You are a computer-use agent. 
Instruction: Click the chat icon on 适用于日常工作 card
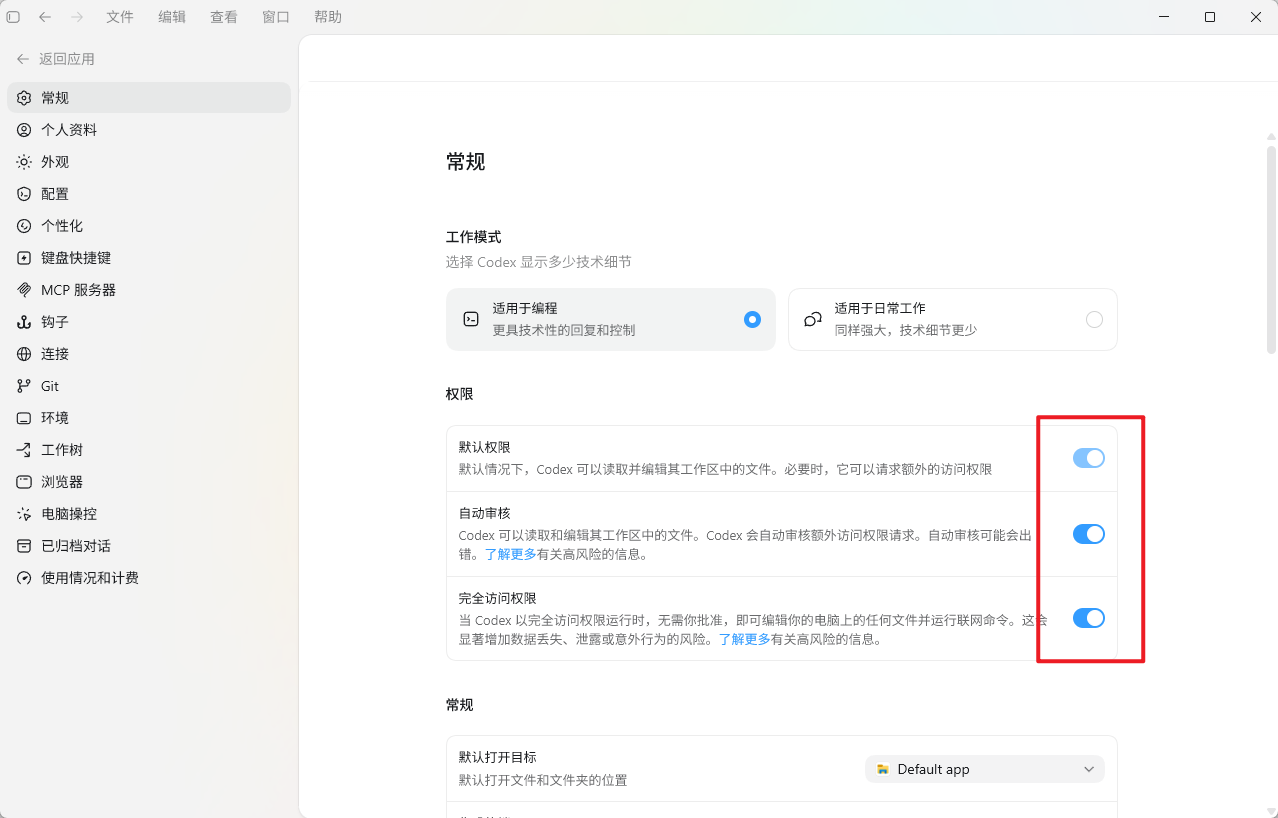(813, 319)
